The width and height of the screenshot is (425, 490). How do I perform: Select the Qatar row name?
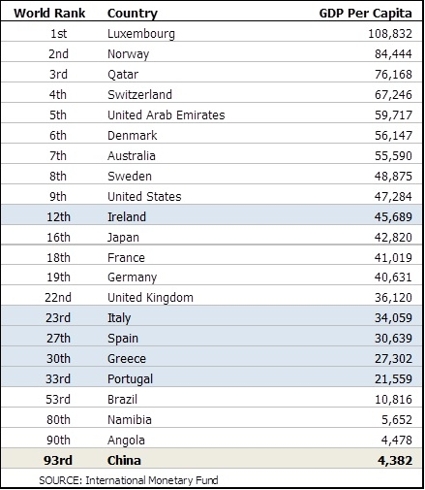point(123,75)
